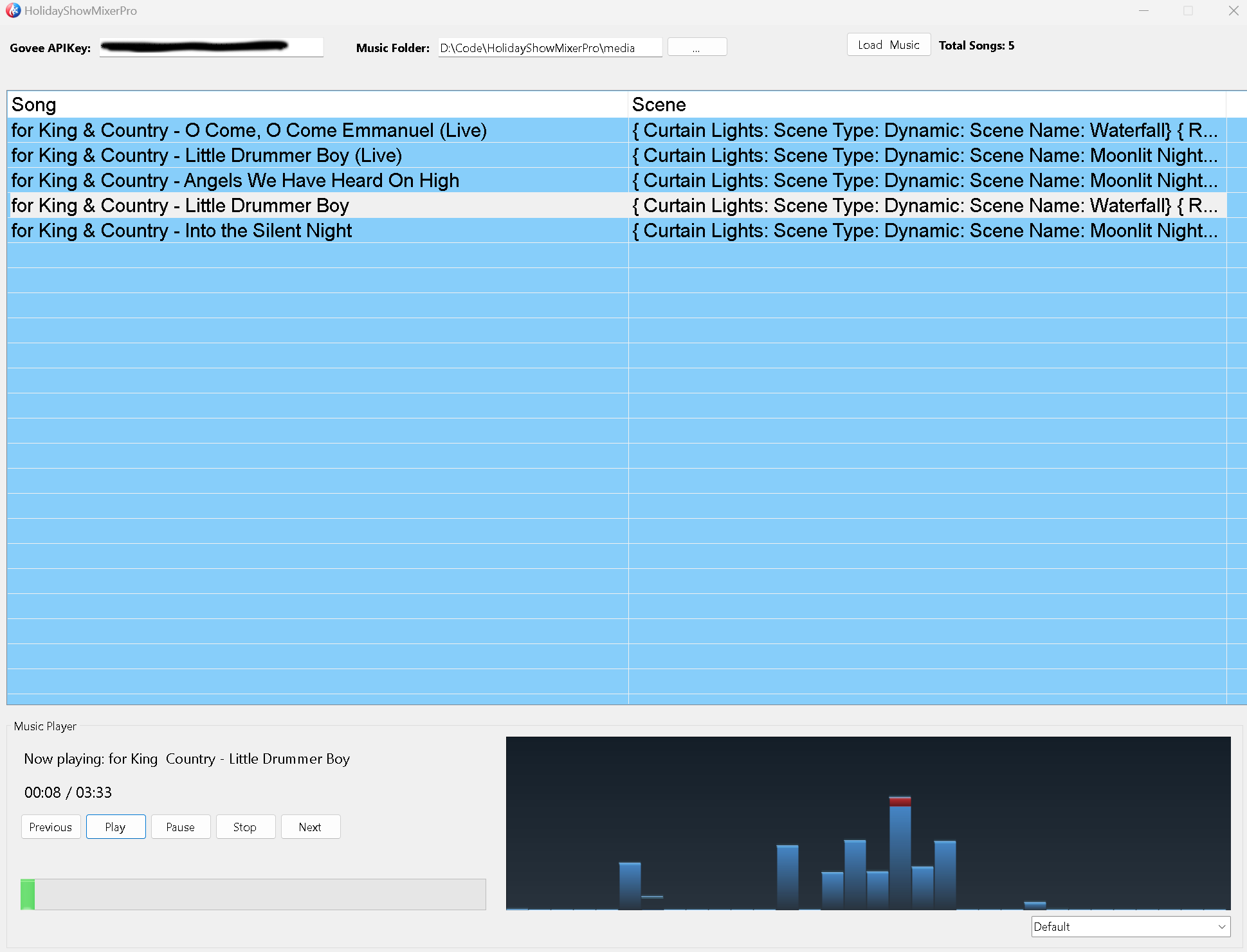1247x952 pixels.
Task: Open folder browser with the ellipsis button
Action: pyautogui.click(x=697, y=47)
